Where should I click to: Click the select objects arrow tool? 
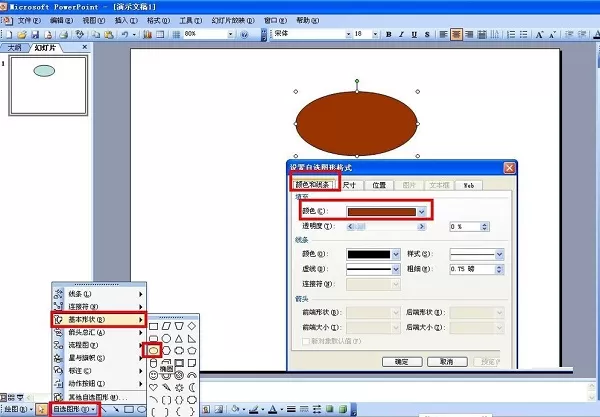[x=41, y=409]
